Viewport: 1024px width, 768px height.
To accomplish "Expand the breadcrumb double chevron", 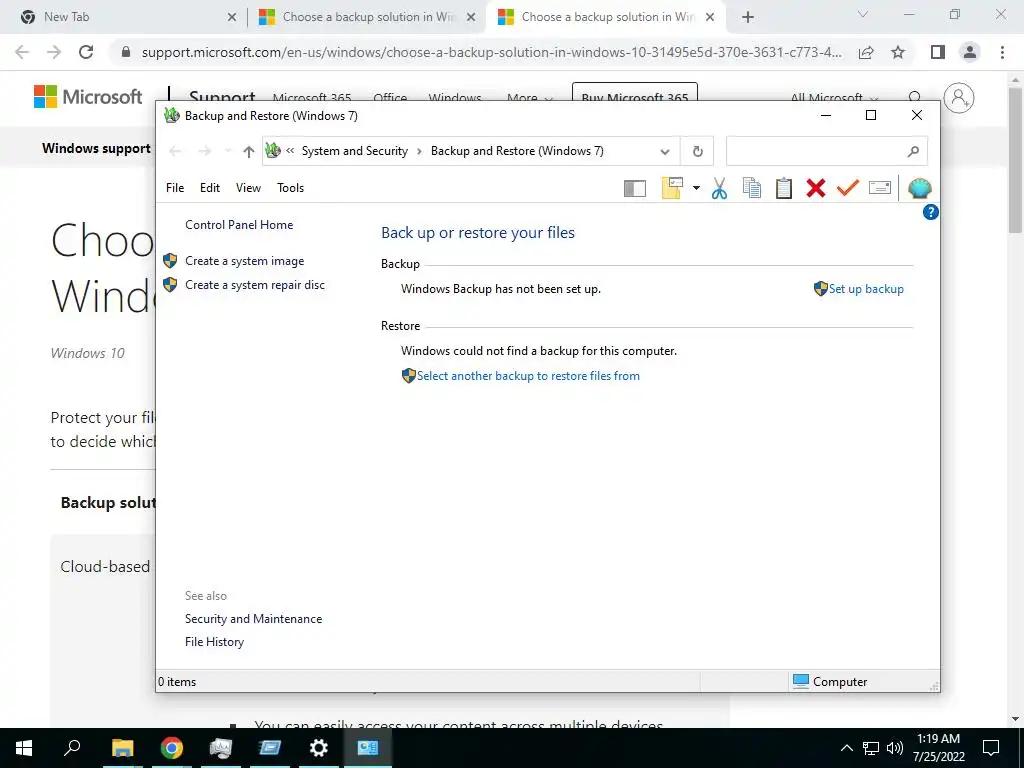I will pyautogui.click(x=290, y=151).
